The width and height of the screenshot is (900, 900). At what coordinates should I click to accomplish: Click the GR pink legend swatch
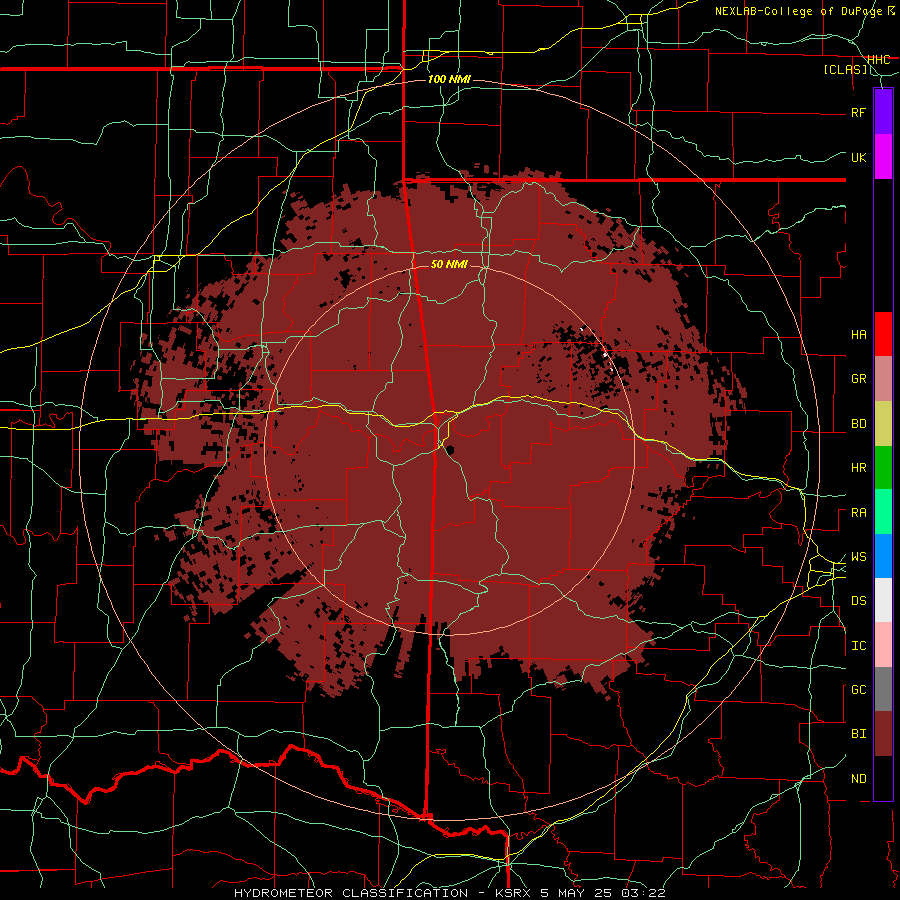[x=883, y=379]
